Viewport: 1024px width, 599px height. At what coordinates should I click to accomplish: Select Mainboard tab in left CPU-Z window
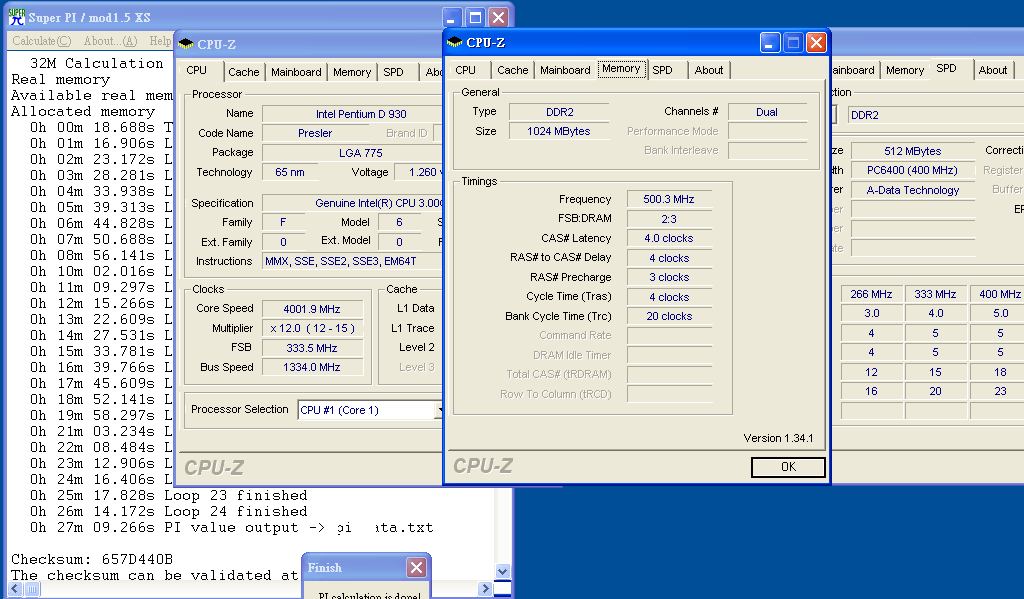point(296,72)
